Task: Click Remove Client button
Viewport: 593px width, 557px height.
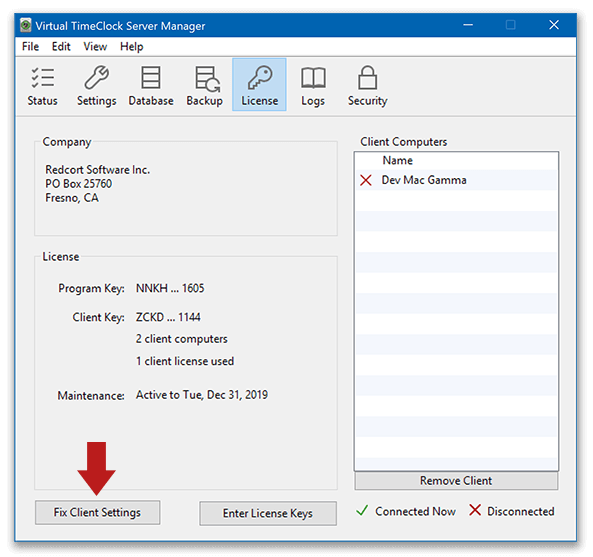Action: (x=456, y=481)
